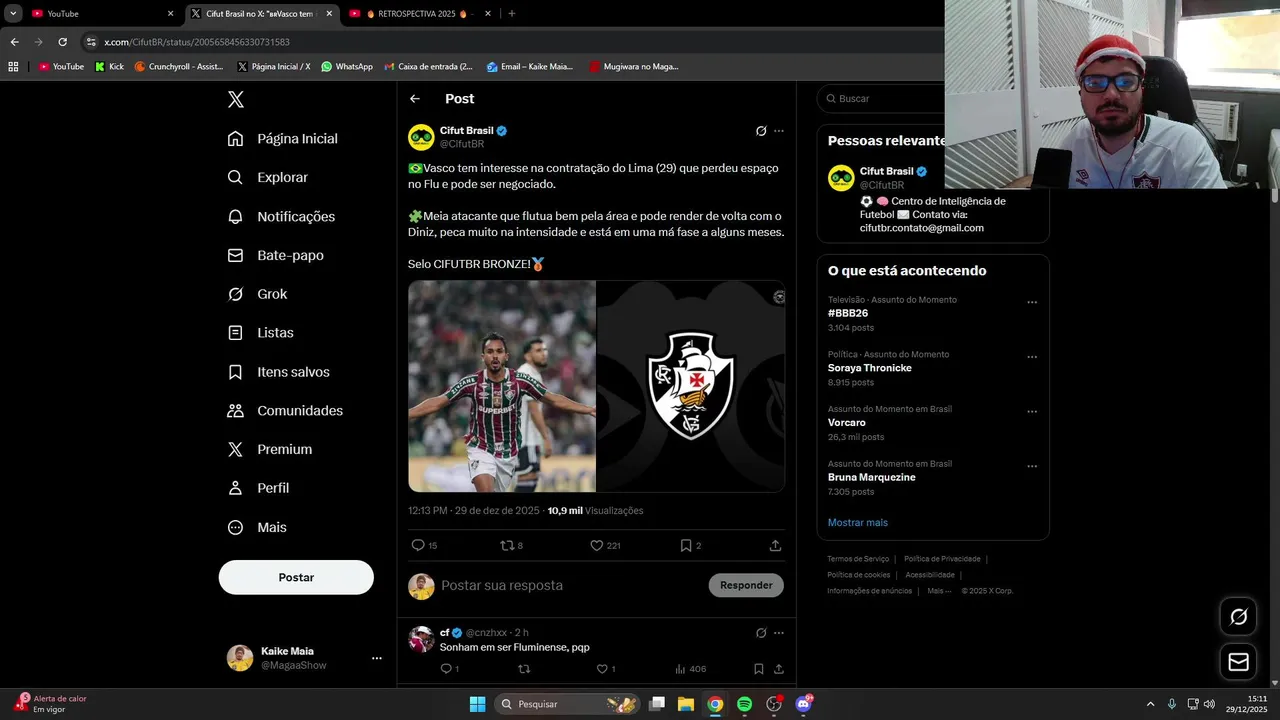Image resolution: width=1280 pixels, height=720 pixels.
Task: Expand the Mais menu in the sidebar
Action: click(257, 527)
